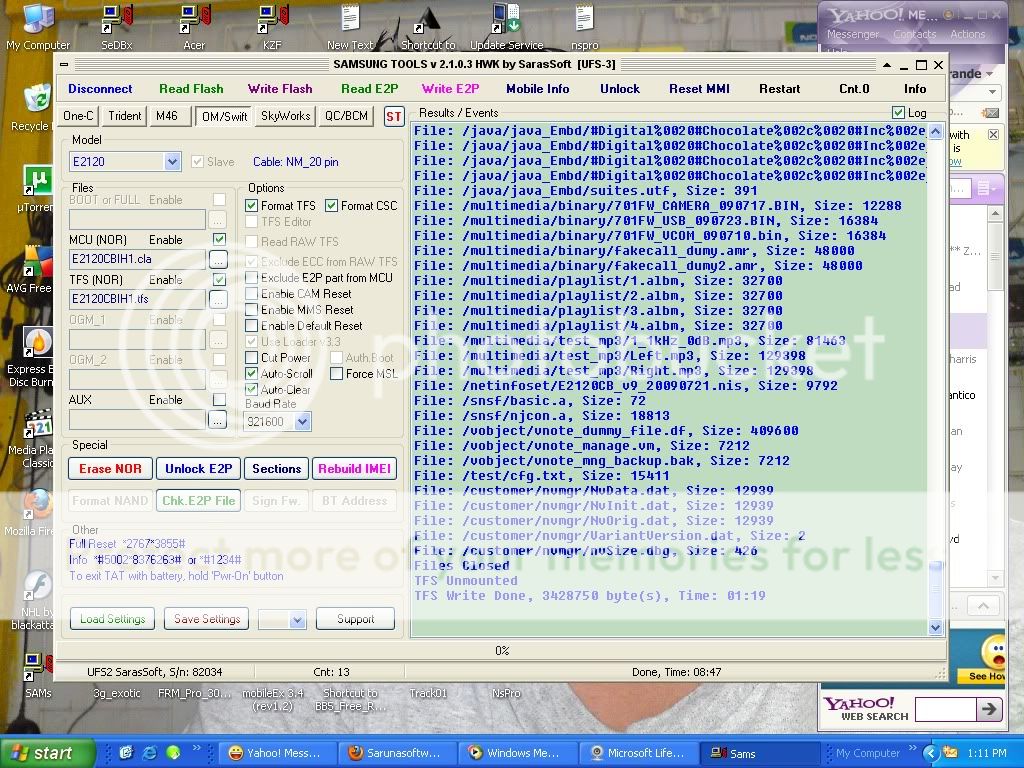The image size is (1024, 768).
Task: Browse for the AUX file
Action: pyautogui.click(x=218, y=420)
